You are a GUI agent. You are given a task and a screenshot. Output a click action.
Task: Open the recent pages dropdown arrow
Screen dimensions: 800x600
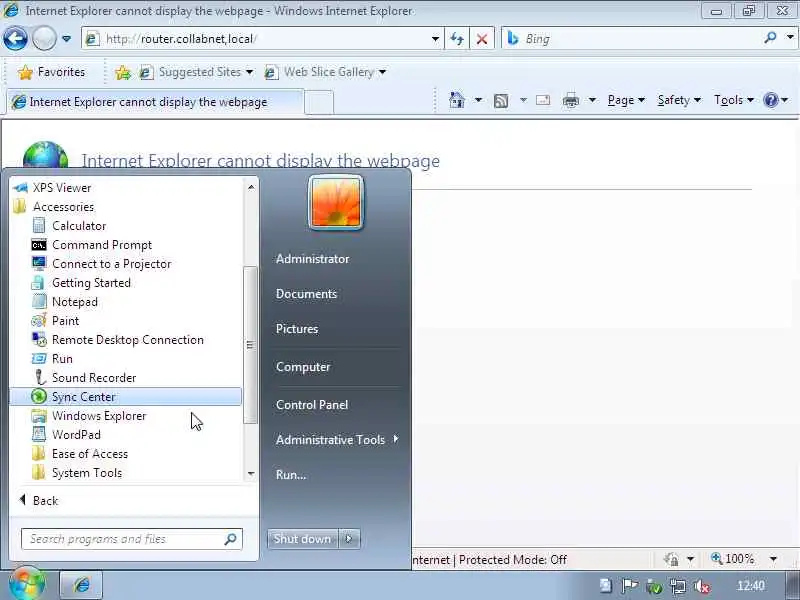point(66,39)
